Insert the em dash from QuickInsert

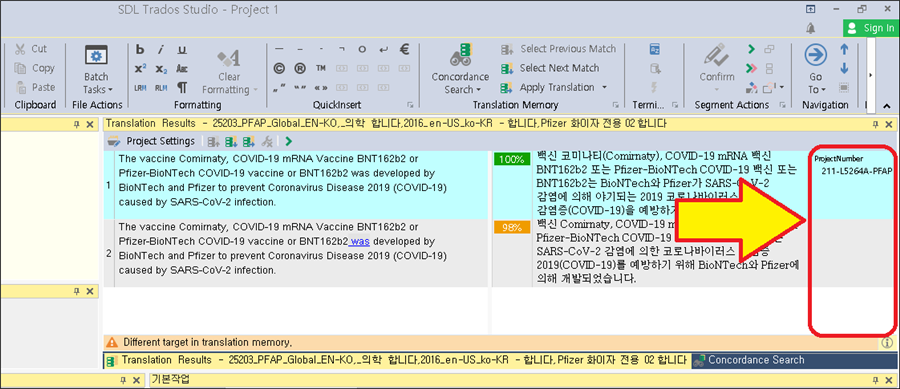[280, 49]
